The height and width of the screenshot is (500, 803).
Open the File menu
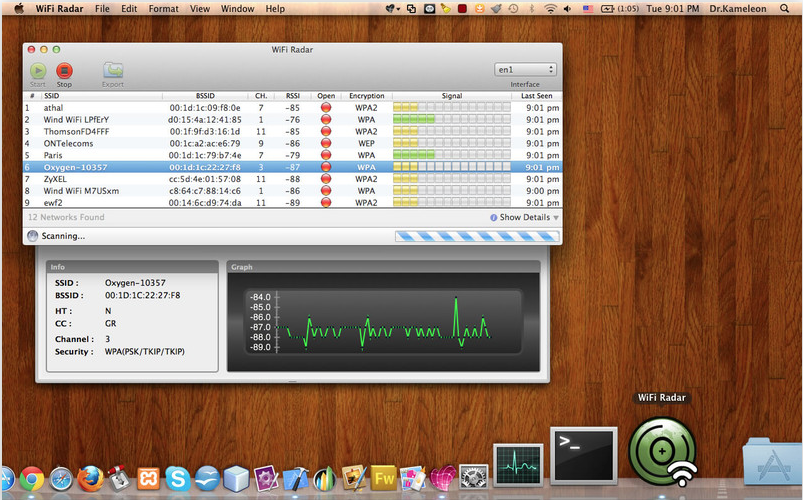coord(102,9)
